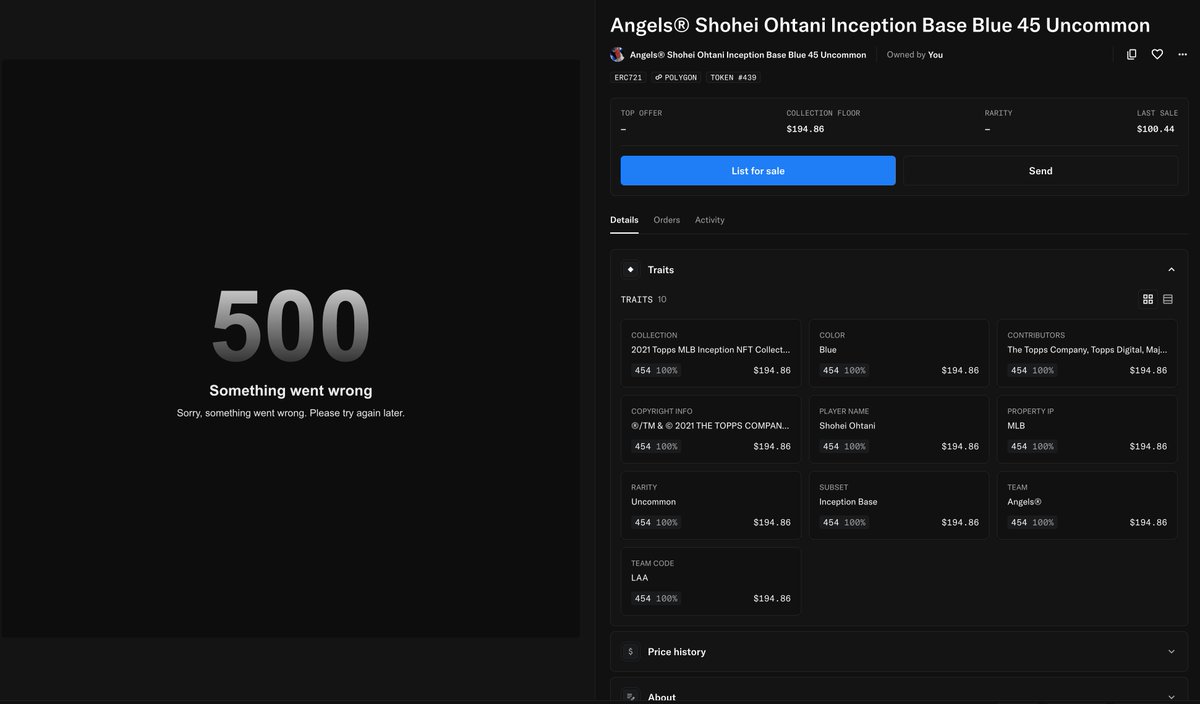Open the TEAM CODE LAA trait card

click(711, 581)
